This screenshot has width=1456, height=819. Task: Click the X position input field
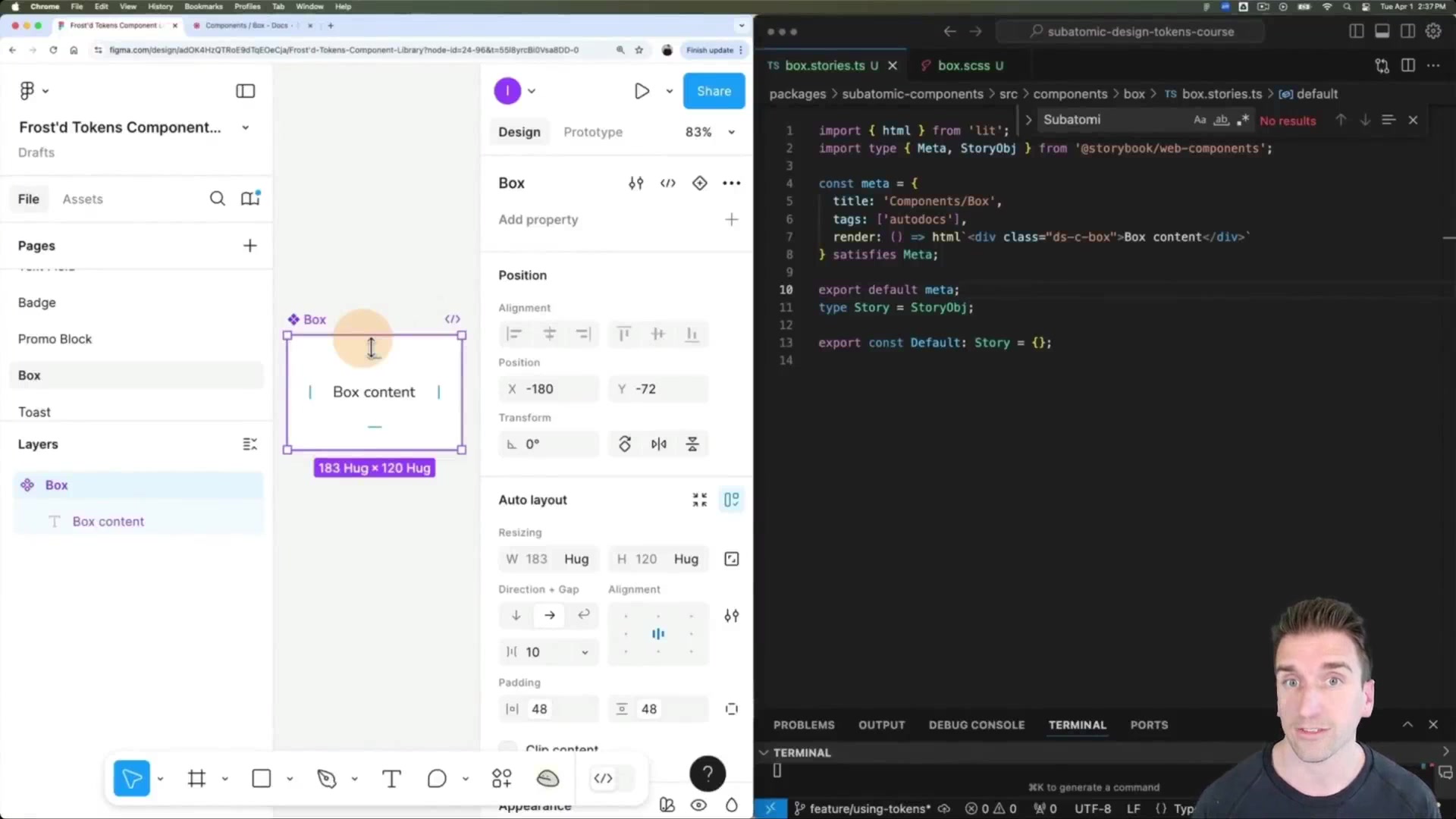549,389
